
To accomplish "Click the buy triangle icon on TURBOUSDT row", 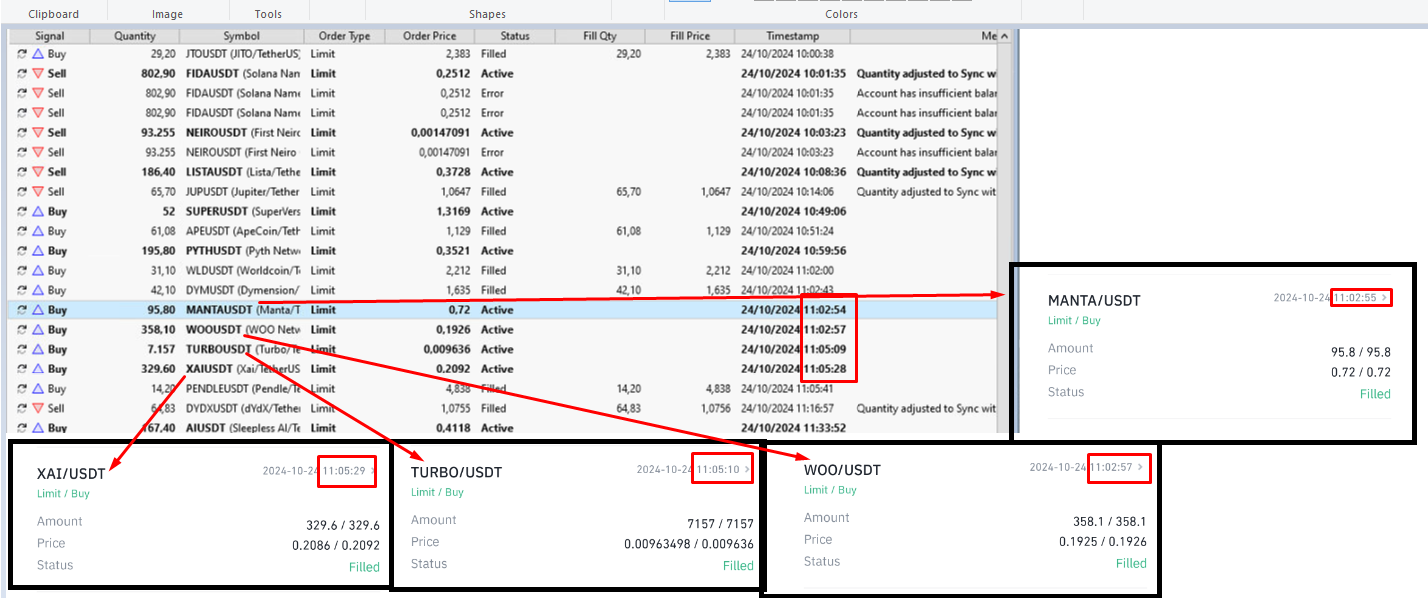I will pos(38,350).
